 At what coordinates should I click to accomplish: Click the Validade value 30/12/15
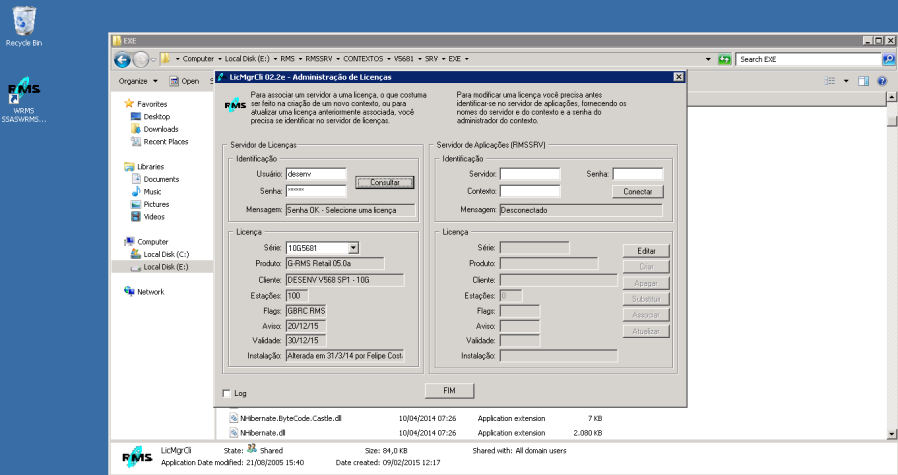pos(306,340)
